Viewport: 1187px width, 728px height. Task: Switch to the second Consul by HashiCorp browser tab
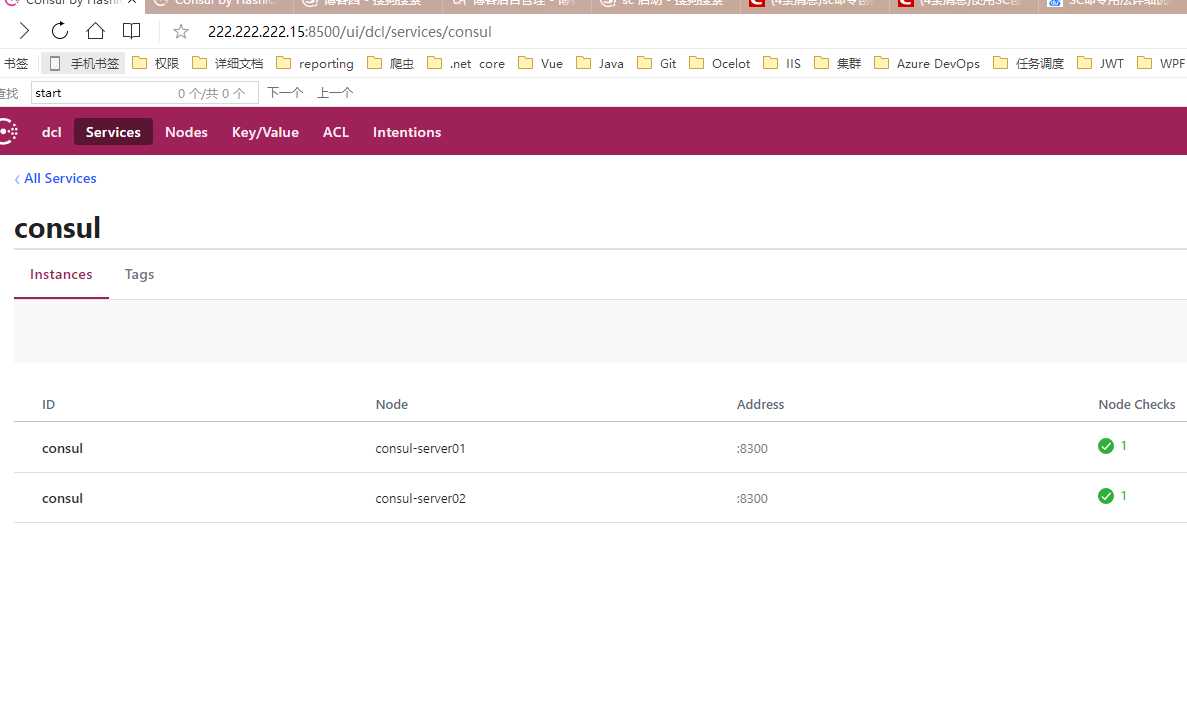click(x=219, y=4)
